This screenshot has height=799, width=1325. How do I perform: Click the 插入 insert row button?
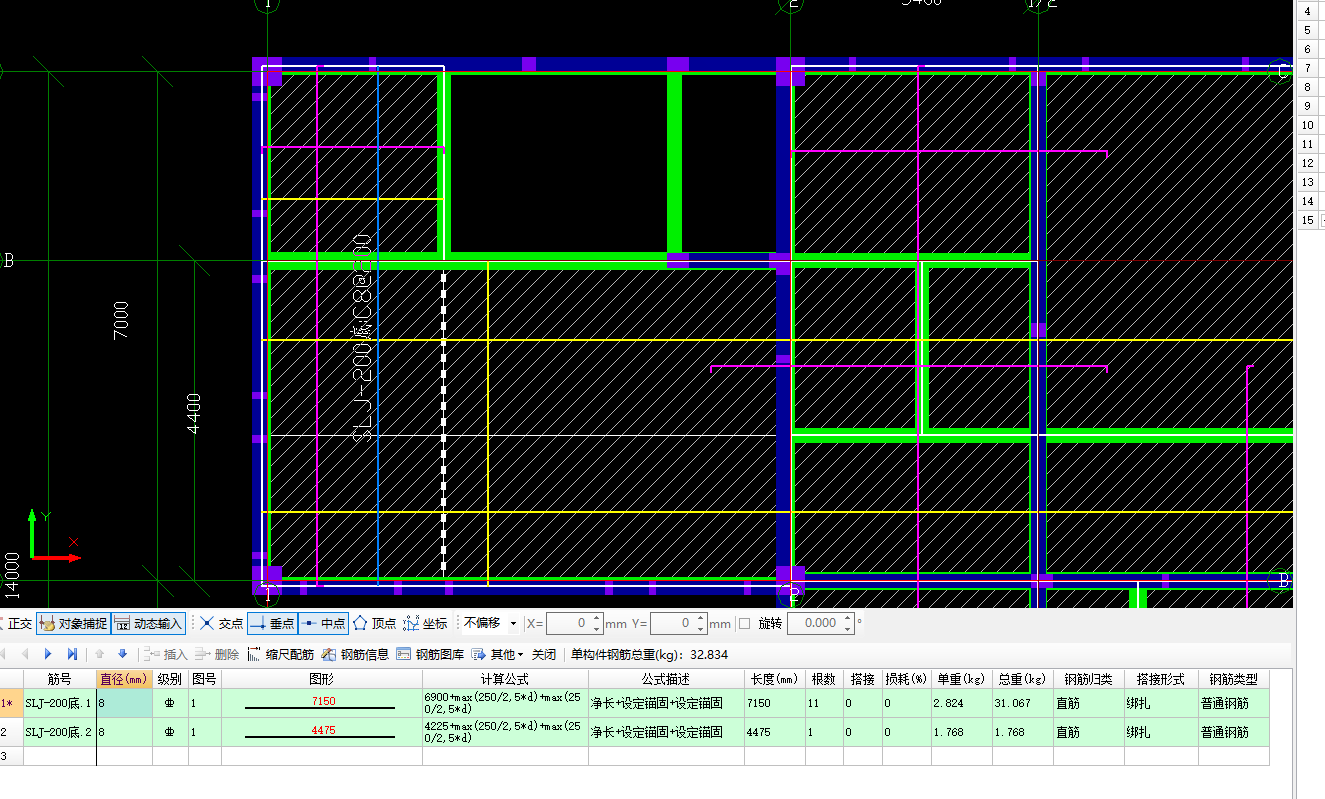point(165,654)
